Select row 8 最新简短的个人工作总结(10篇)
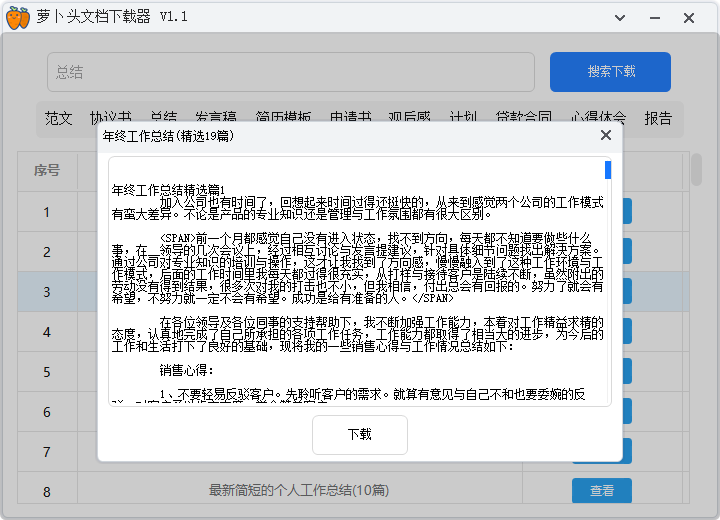The height and width of the screenshot is (520, 720). click(x=298, y=491)
